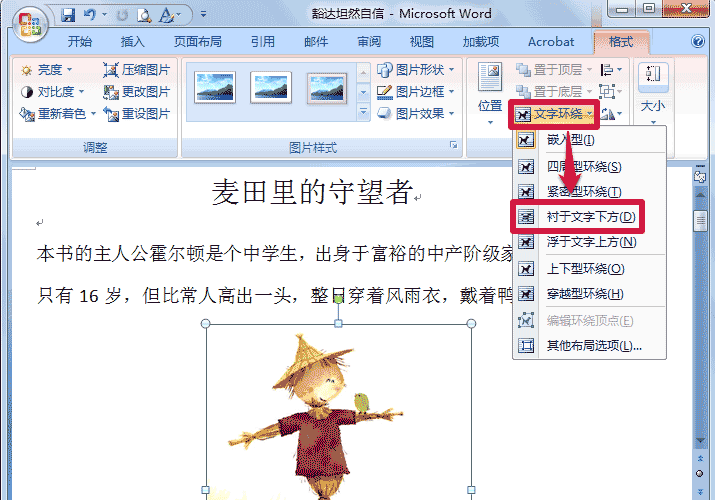The height and width of the screenshot is (500, 715).
Task: Go to the 引用 tab
Action: tap(263, 42)
